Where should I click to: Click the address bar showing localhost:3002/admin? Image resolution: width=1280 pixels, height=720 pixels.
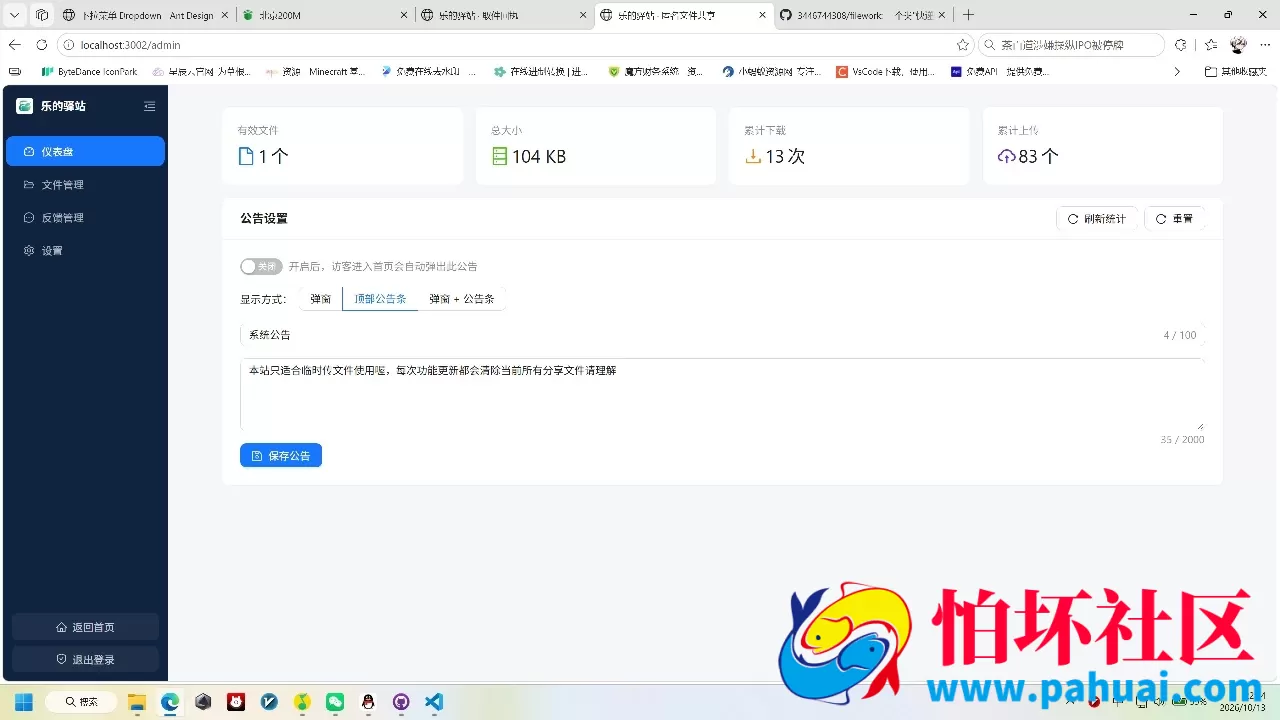[x=515, y=45]
